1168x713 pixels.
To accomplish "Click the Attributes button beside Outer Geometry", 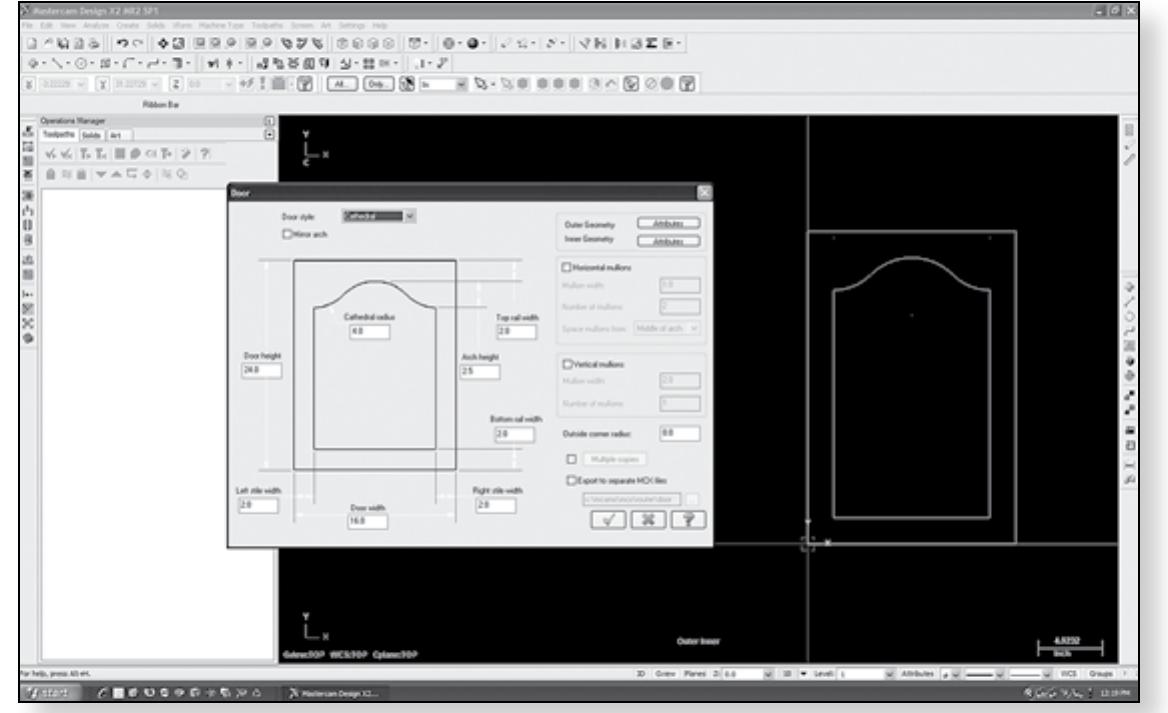I will tap(670, 223).
